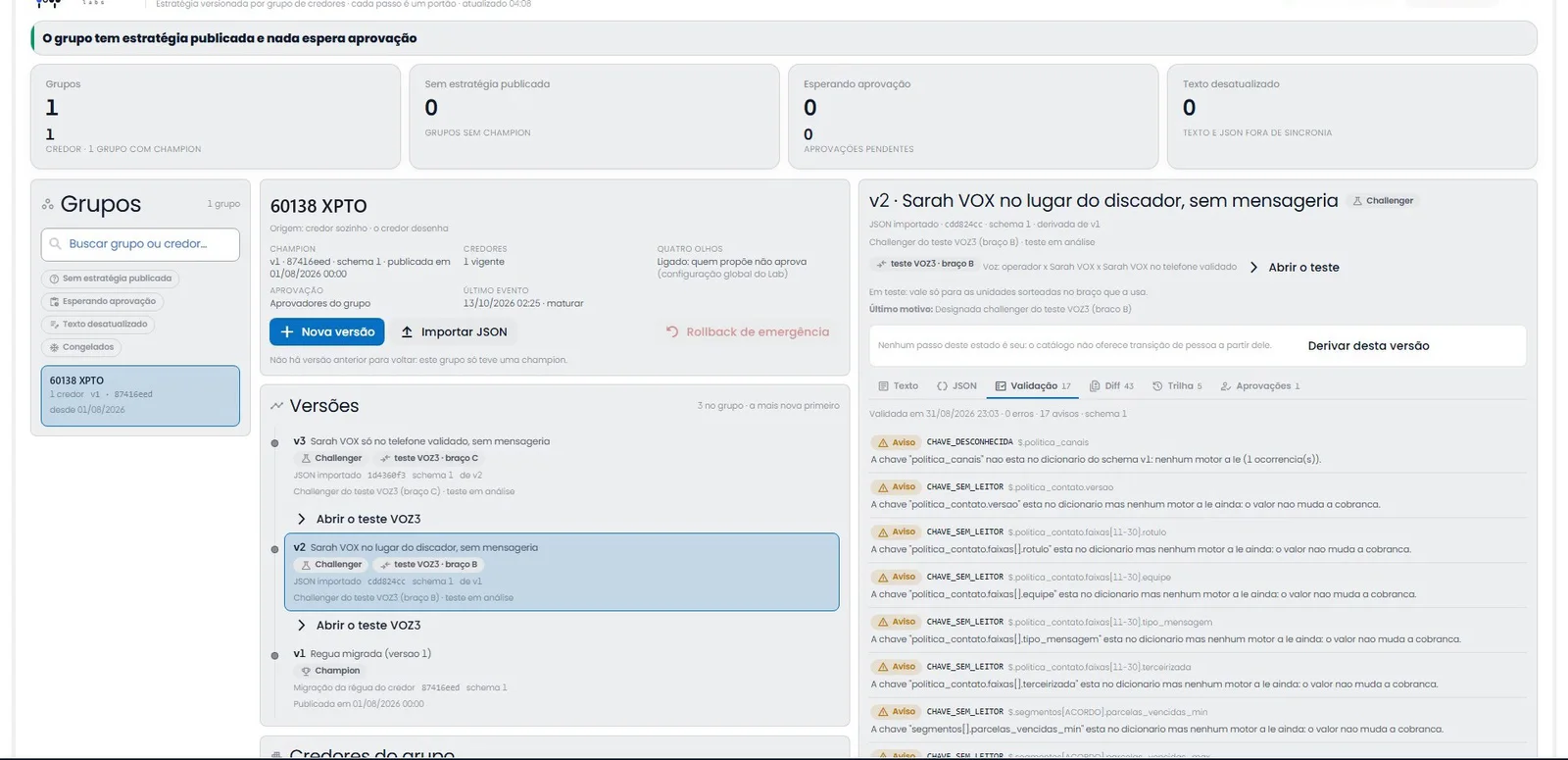The image size is (1568, 760).
Task: Create a new version with Nova versão
Action: tap(327, 332)
